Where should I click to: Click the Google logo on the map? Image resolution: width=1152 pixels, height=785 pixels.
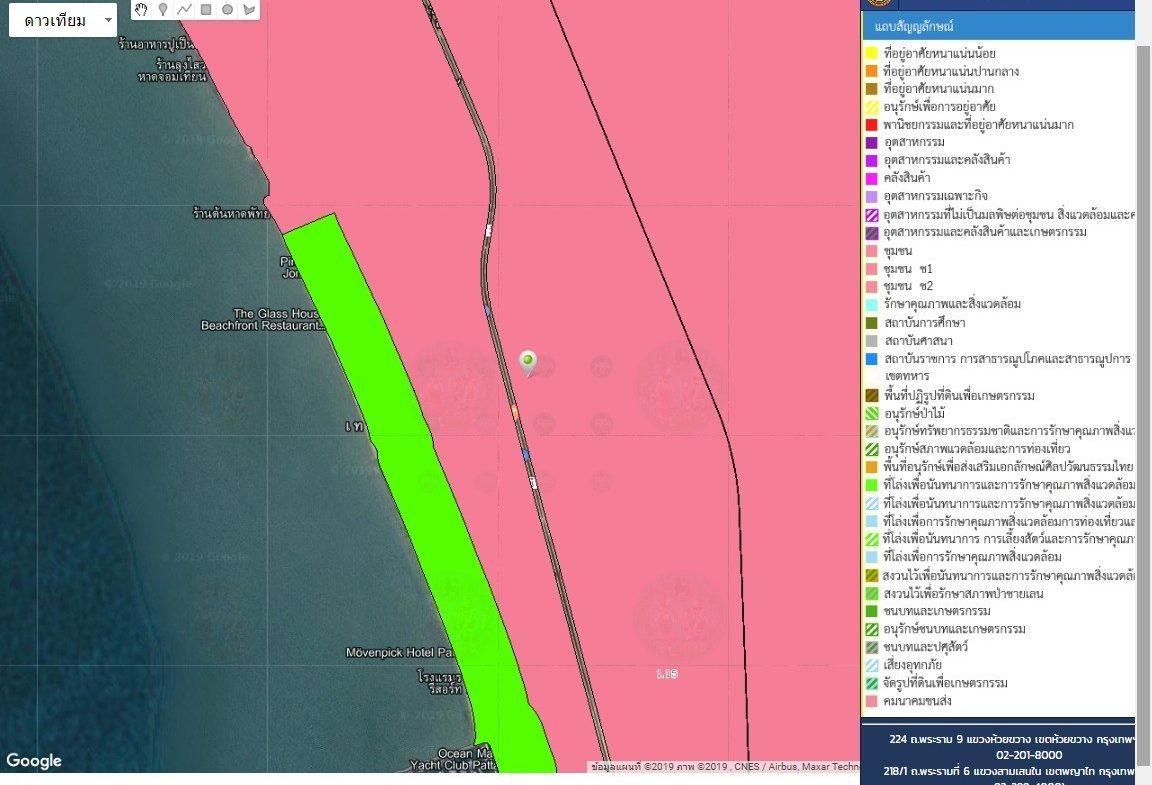34,761
